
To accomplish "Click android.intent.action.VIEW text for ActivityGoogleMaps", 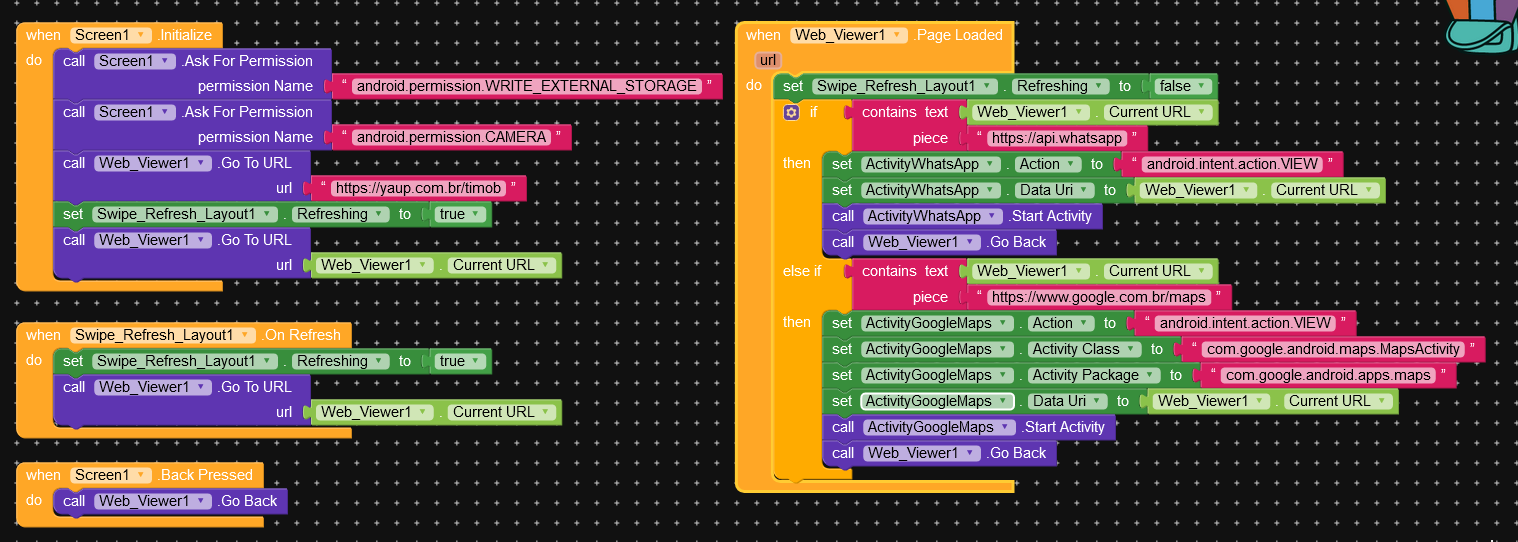I will [x=1245, y=323].
